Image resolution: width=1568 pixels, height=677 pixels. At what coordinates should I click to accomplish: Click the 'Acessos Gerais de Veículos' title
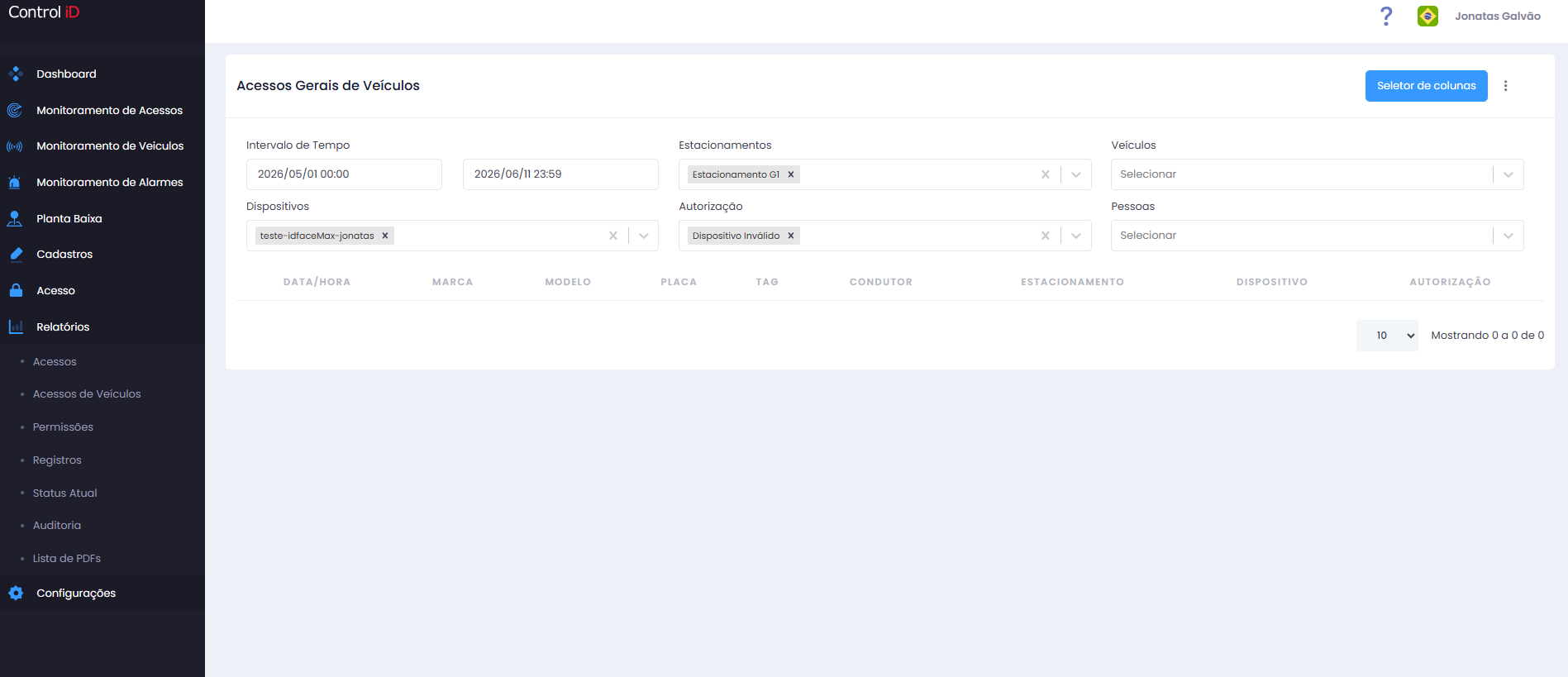tap(328, 86)
